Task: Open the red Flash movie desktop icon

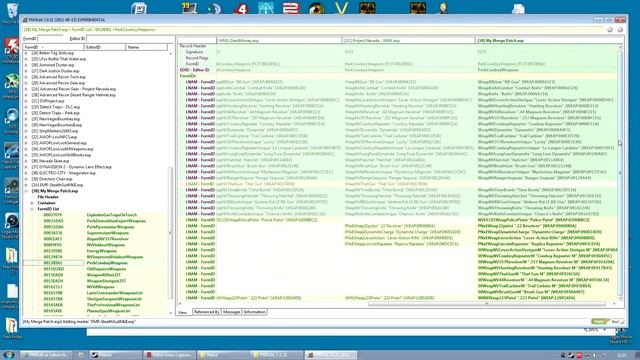Action: click(x=11, y=47)
